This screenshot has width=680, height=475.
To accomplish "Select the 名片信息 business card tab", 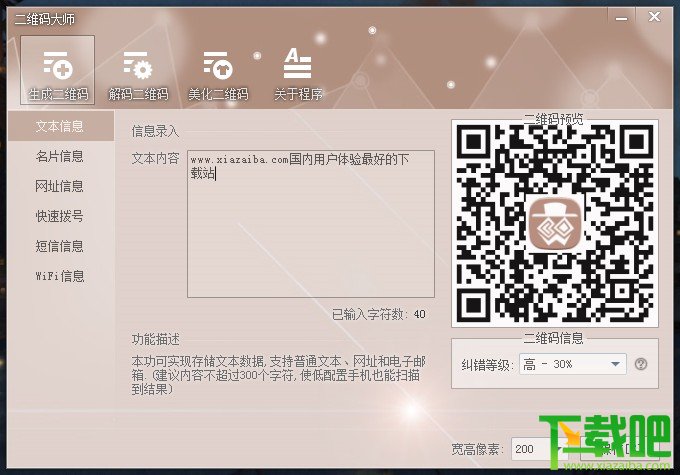I will [61, 156].
